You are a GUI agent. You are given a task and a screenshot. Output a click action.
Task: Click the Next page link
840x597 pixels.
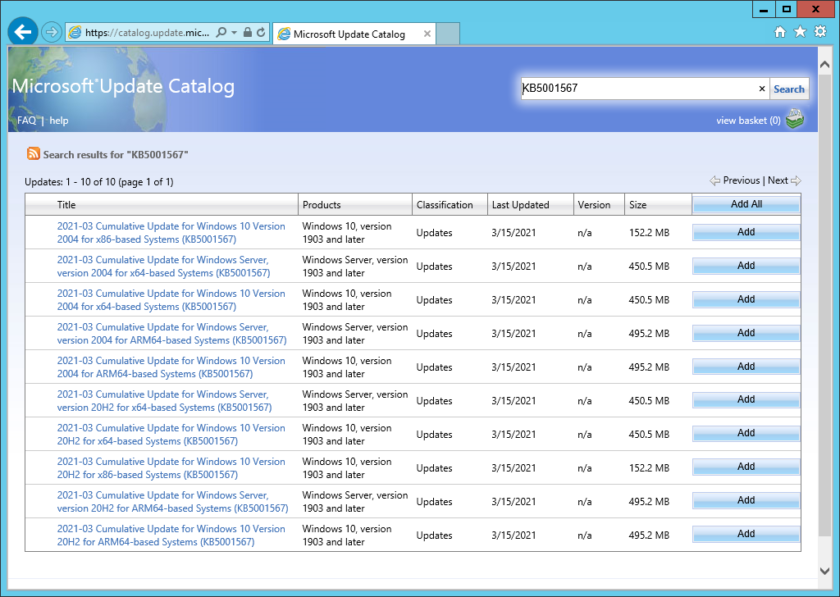click(778, 181)
